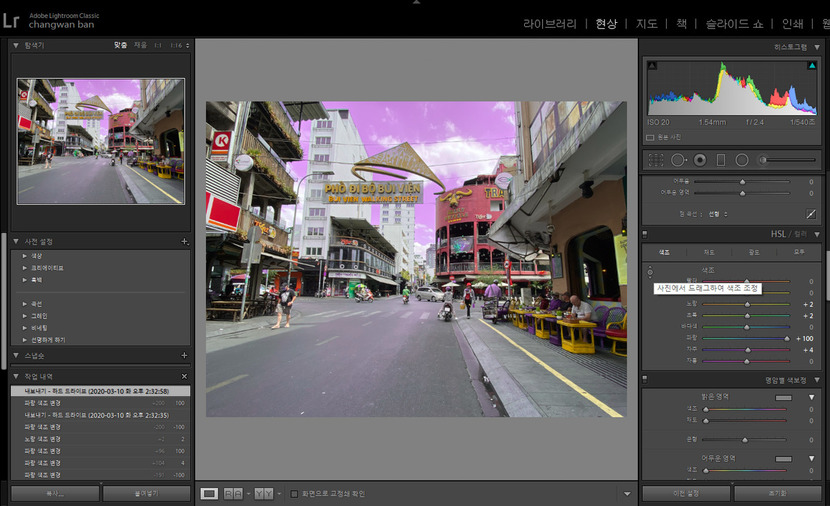Click the highlights color swatch
This screenshot has height=506, width=830.
[x=783, y=397]
